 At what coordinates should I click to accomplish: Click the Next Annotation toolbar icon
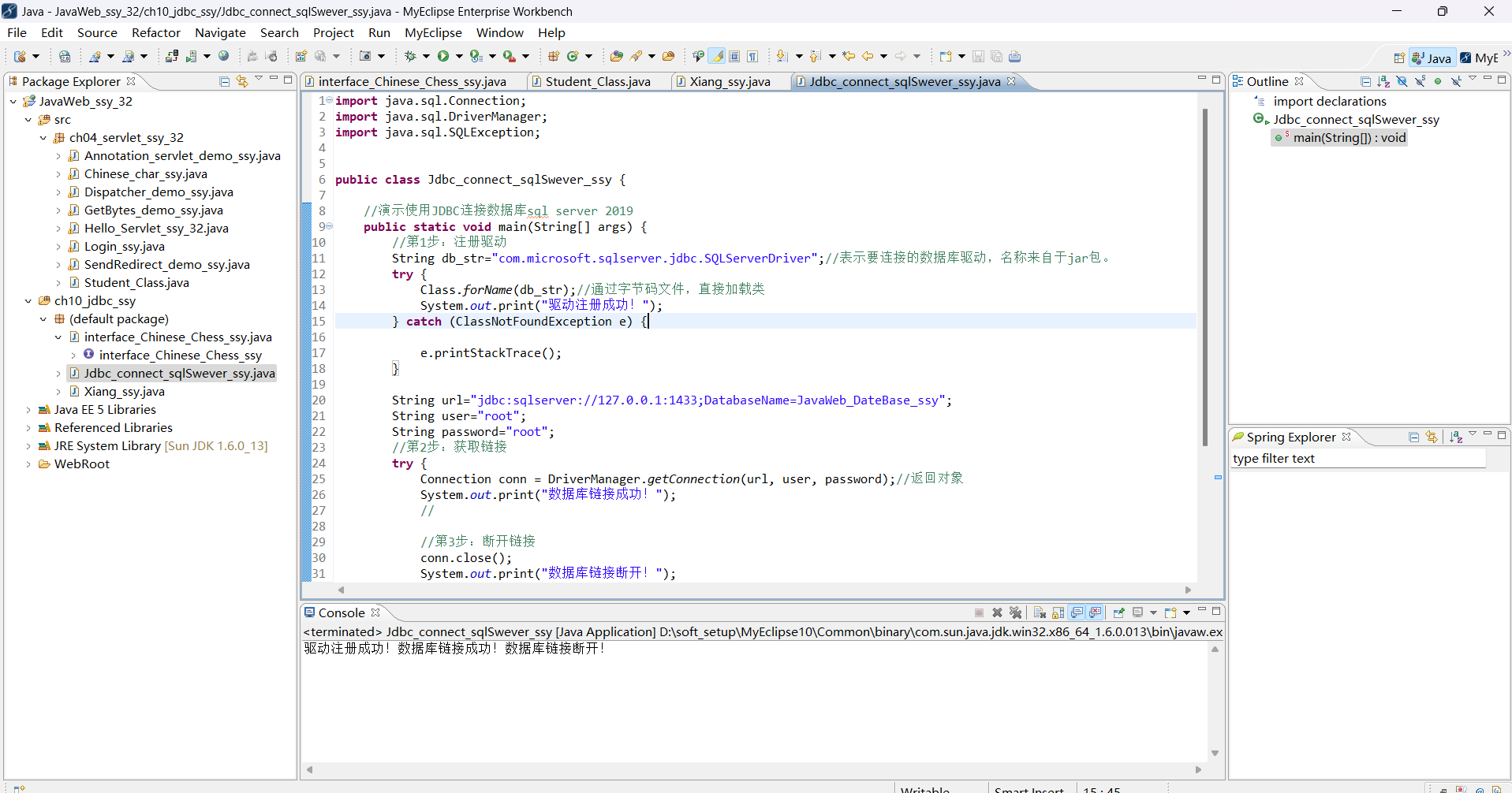click(x=782, y=56)
